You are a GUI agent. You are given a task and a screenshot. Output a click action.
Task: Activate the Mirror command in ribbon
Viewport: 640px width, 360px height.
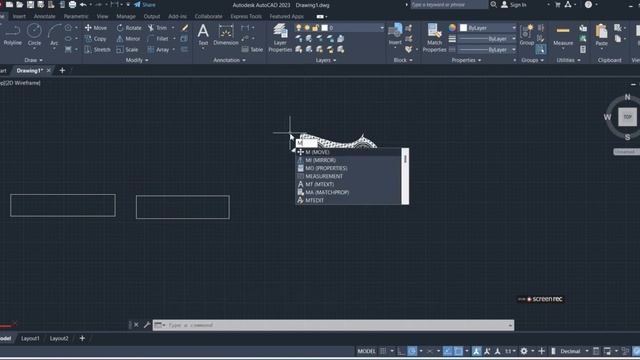coord(128,39)
